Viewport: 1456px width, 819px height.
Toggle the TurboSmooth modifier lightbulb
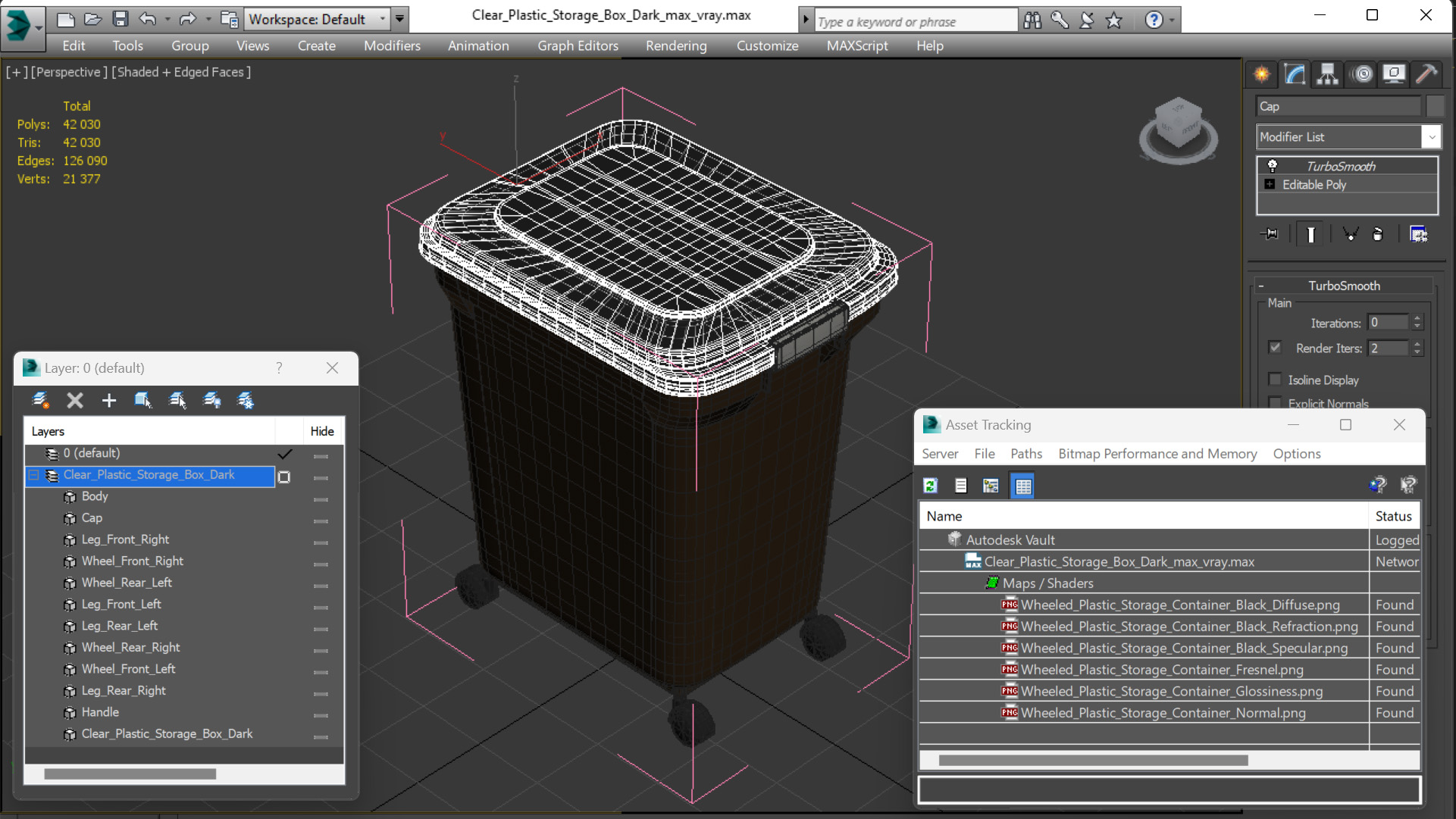1273,166
